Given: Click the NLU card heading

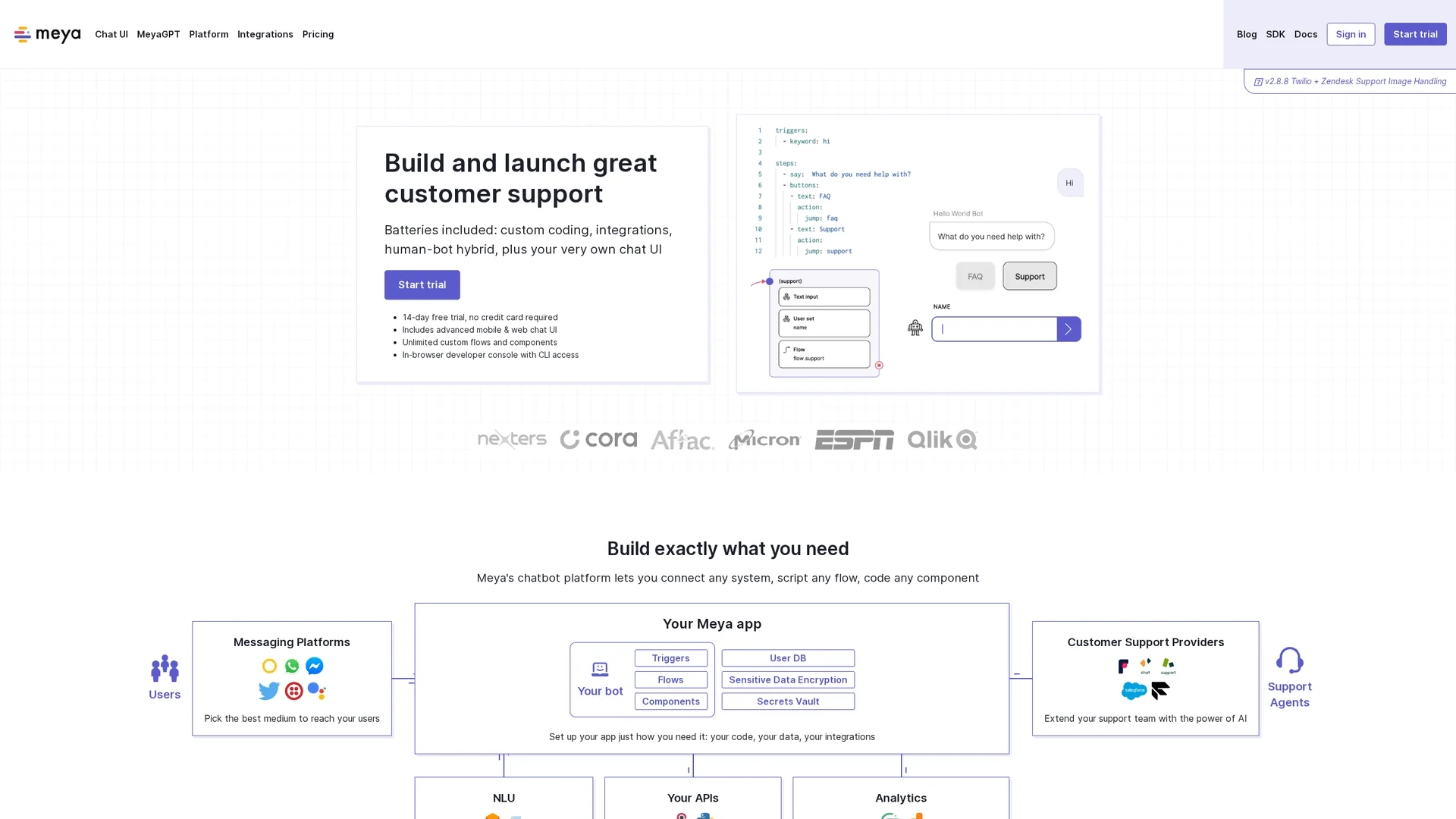Looking at the screenshot, I should click(504, 798).
